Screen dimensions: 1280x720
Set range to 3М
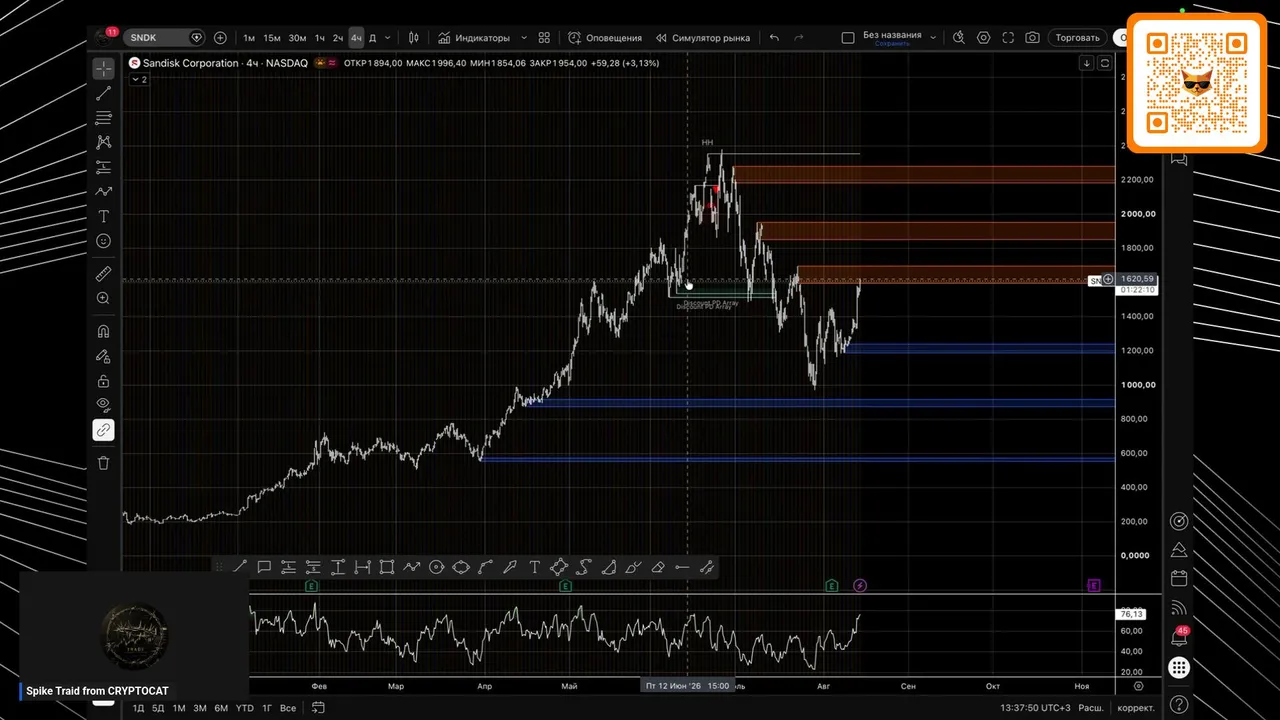coord(200,708)
